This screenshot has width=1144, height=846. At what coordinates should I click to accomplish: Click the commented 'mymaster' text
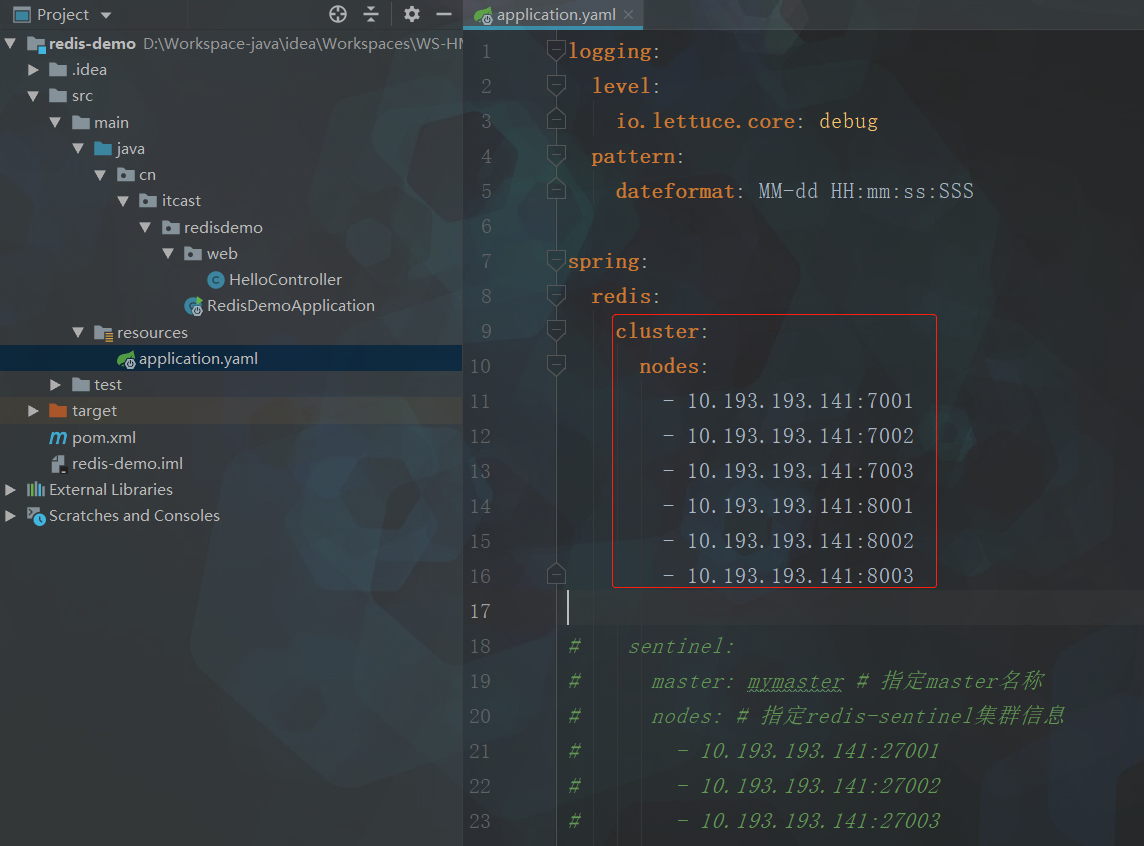click(x=795, y=682)
